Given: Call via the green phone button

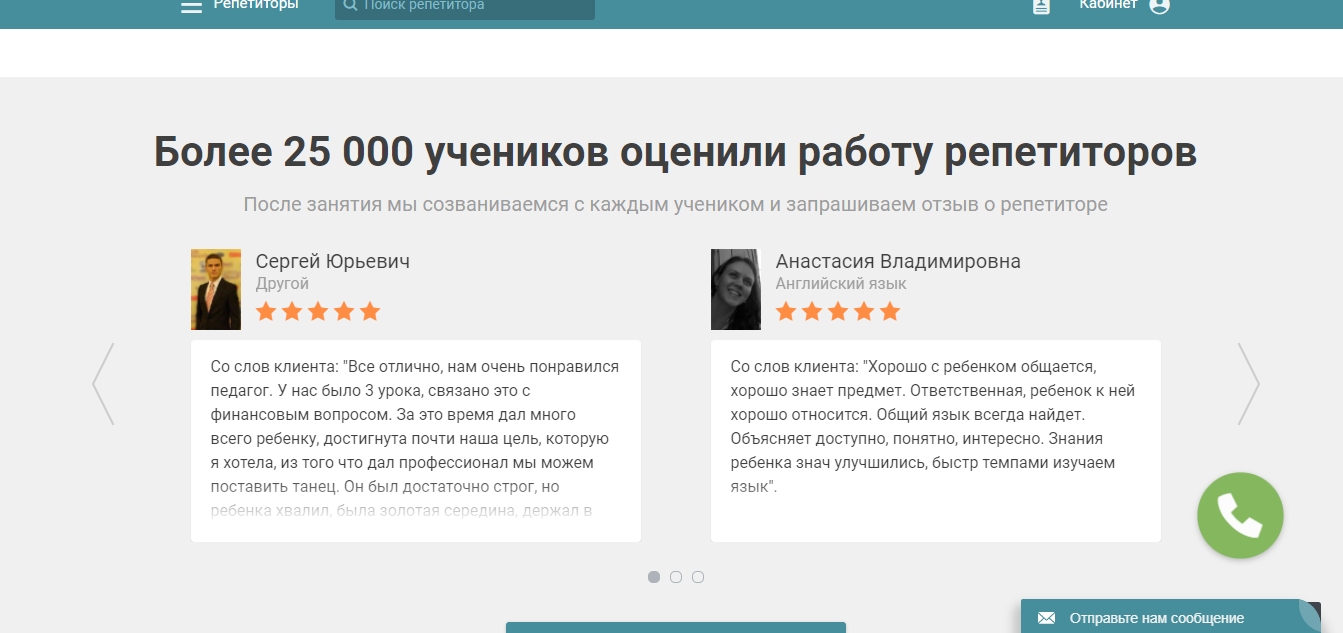Looking at the screenshot, I should 1240,515.
